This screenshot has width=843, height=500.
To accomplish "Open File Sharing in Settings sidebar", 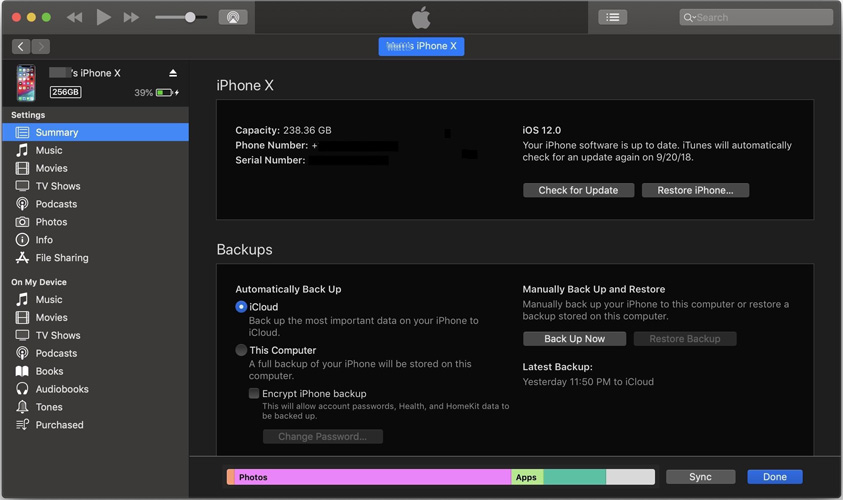I will click(61, 258).
